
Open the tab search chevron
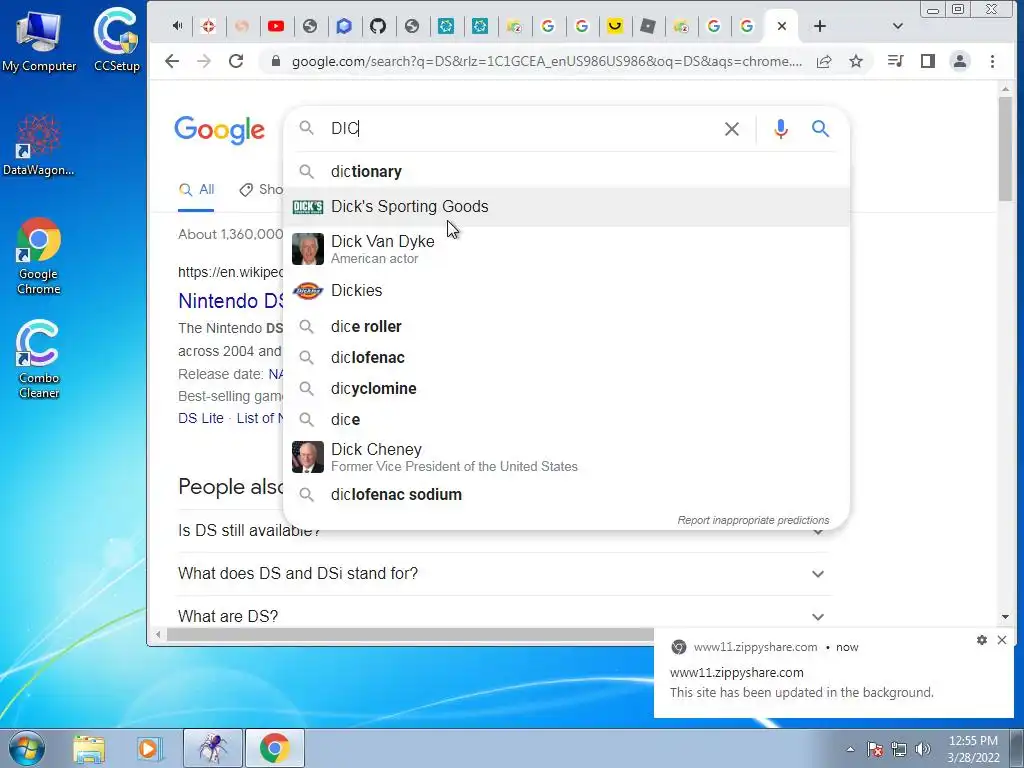897,26
